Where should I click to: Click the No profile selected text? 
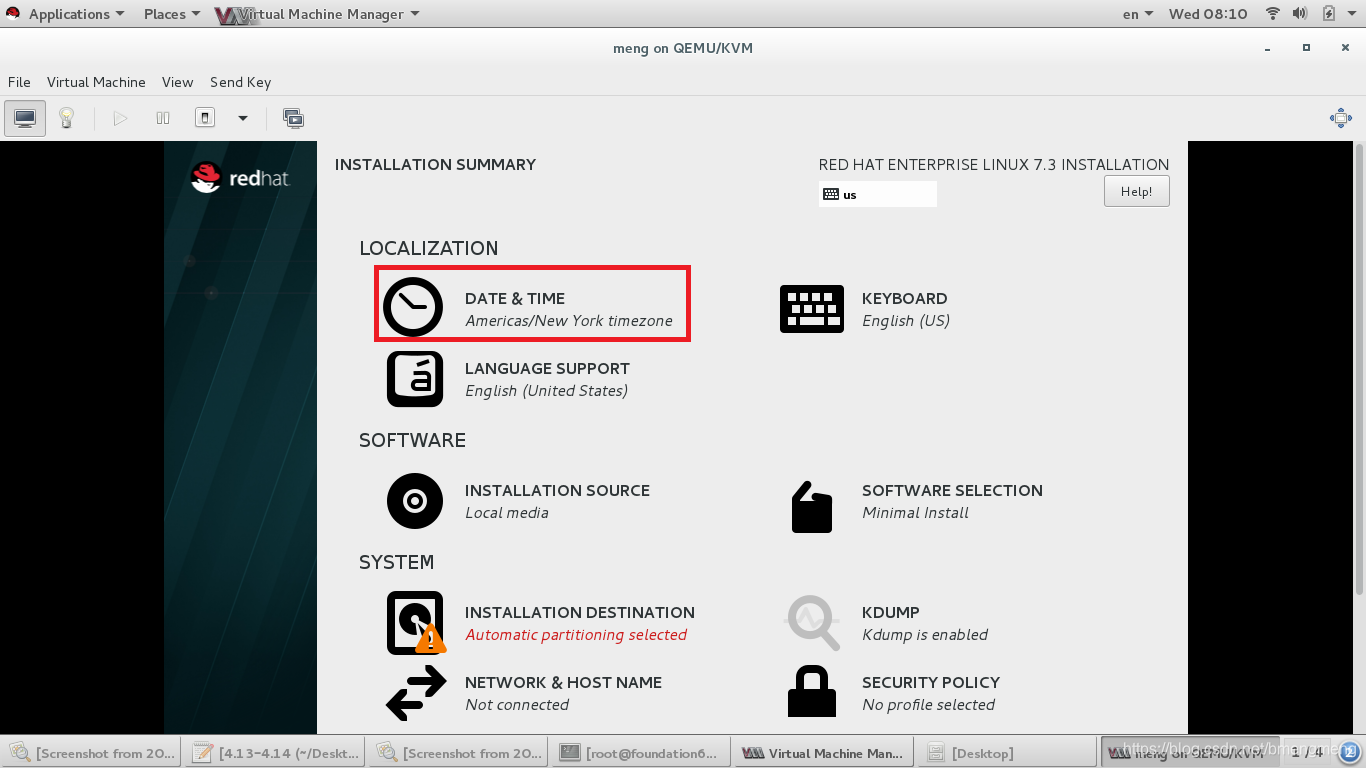(x=928, y=705)
